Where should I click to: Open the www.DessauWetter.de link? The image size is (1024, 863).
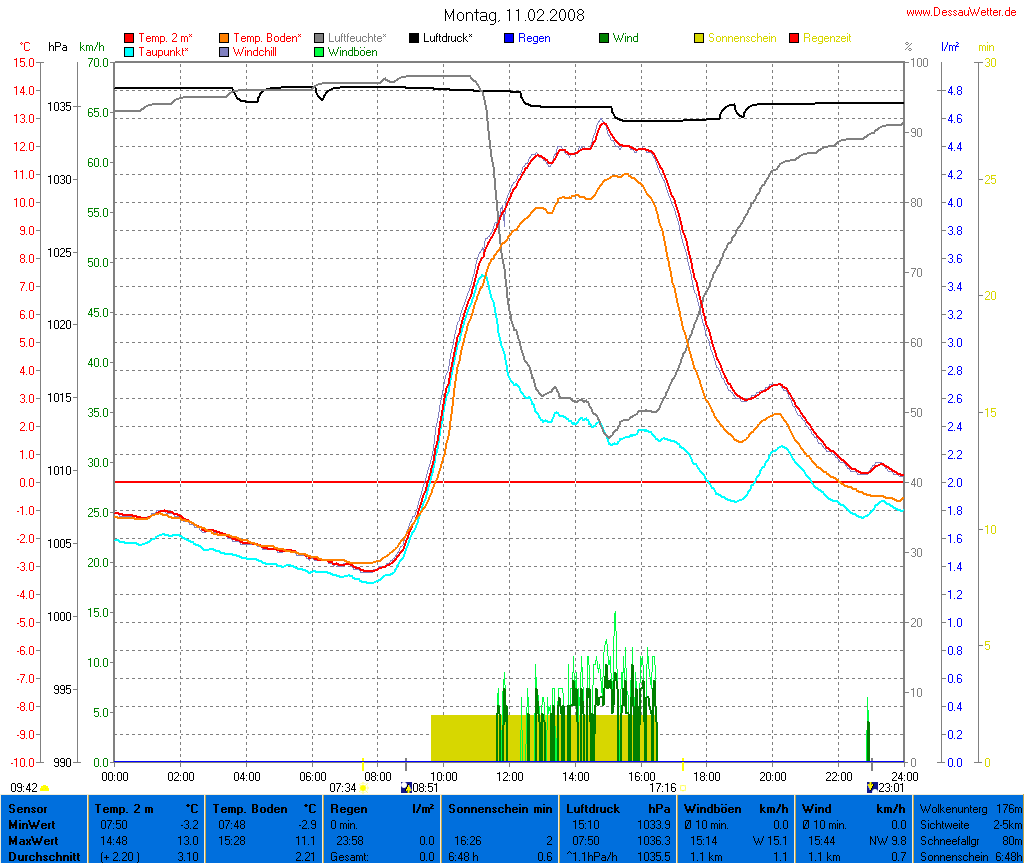pyautogui.click(x=963, y=12)
